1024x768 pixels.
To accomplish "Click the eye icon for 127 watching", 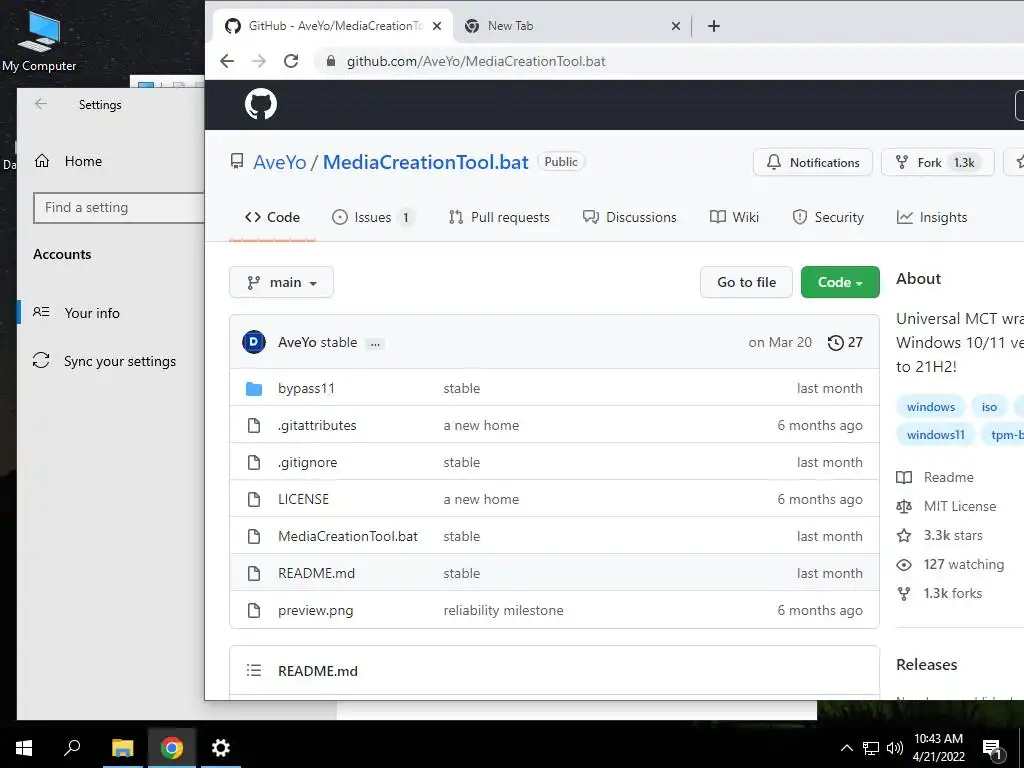I will tap(904, 565).
